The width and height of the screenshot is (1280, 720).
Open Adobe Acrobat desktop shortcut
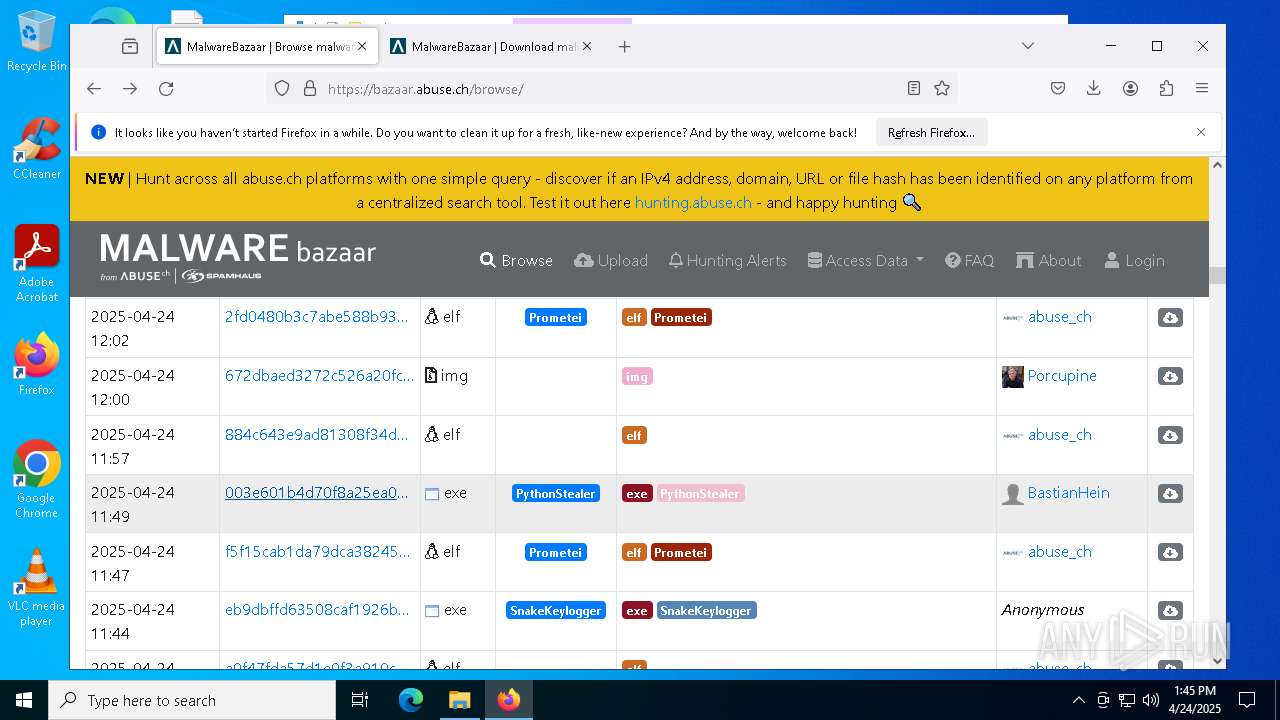(36, 263)
